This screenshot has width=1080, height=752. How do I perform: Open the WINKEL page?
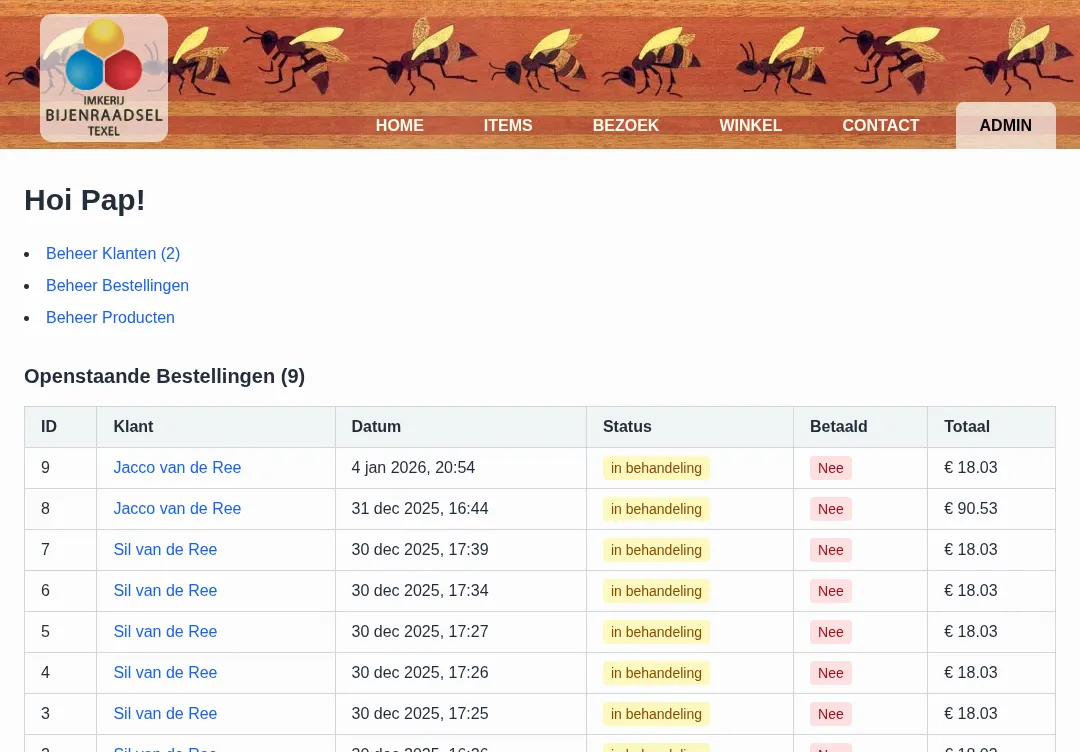click(750, 125)
